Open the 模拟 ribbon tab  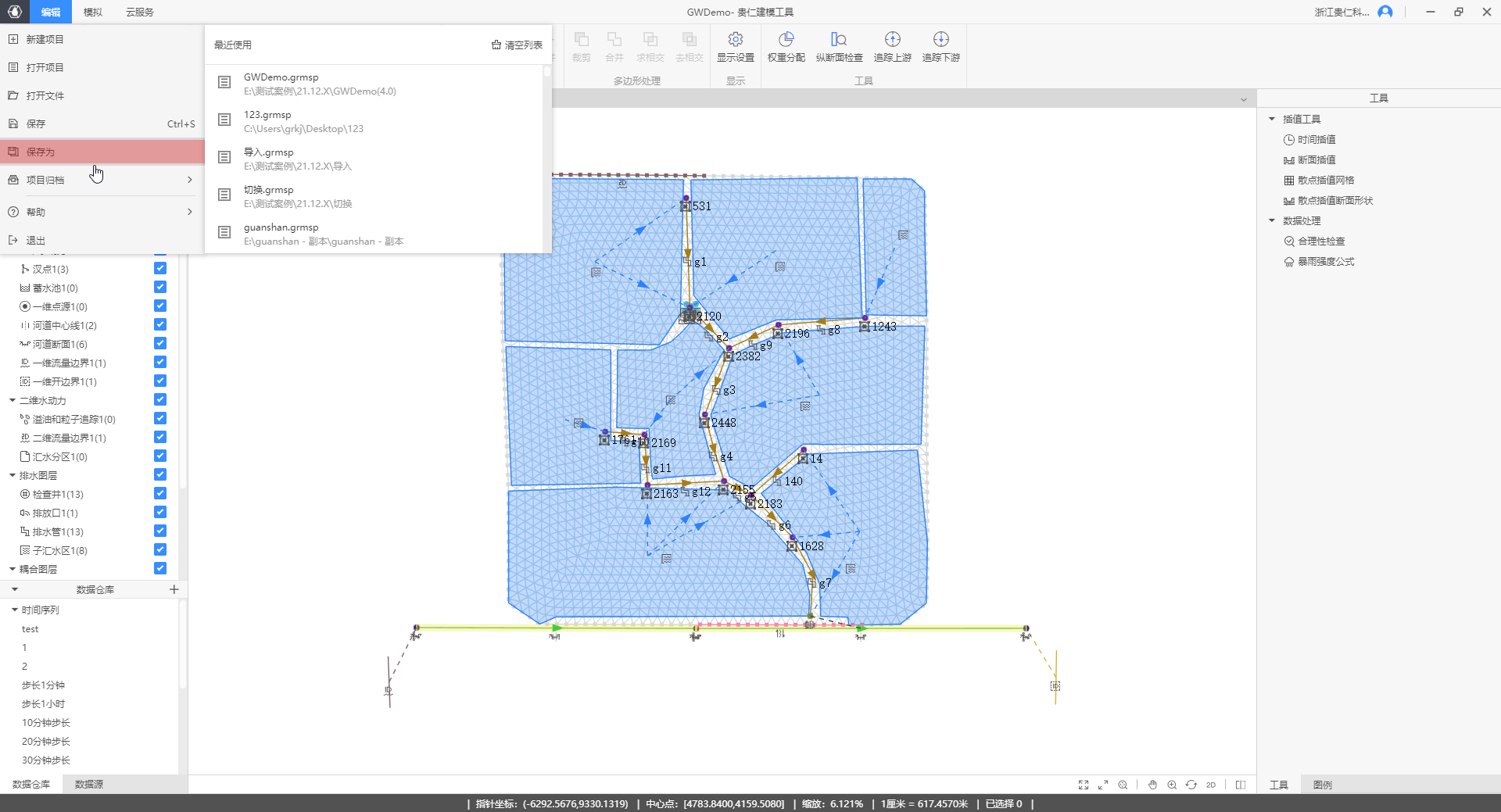(x=93, y=12)
